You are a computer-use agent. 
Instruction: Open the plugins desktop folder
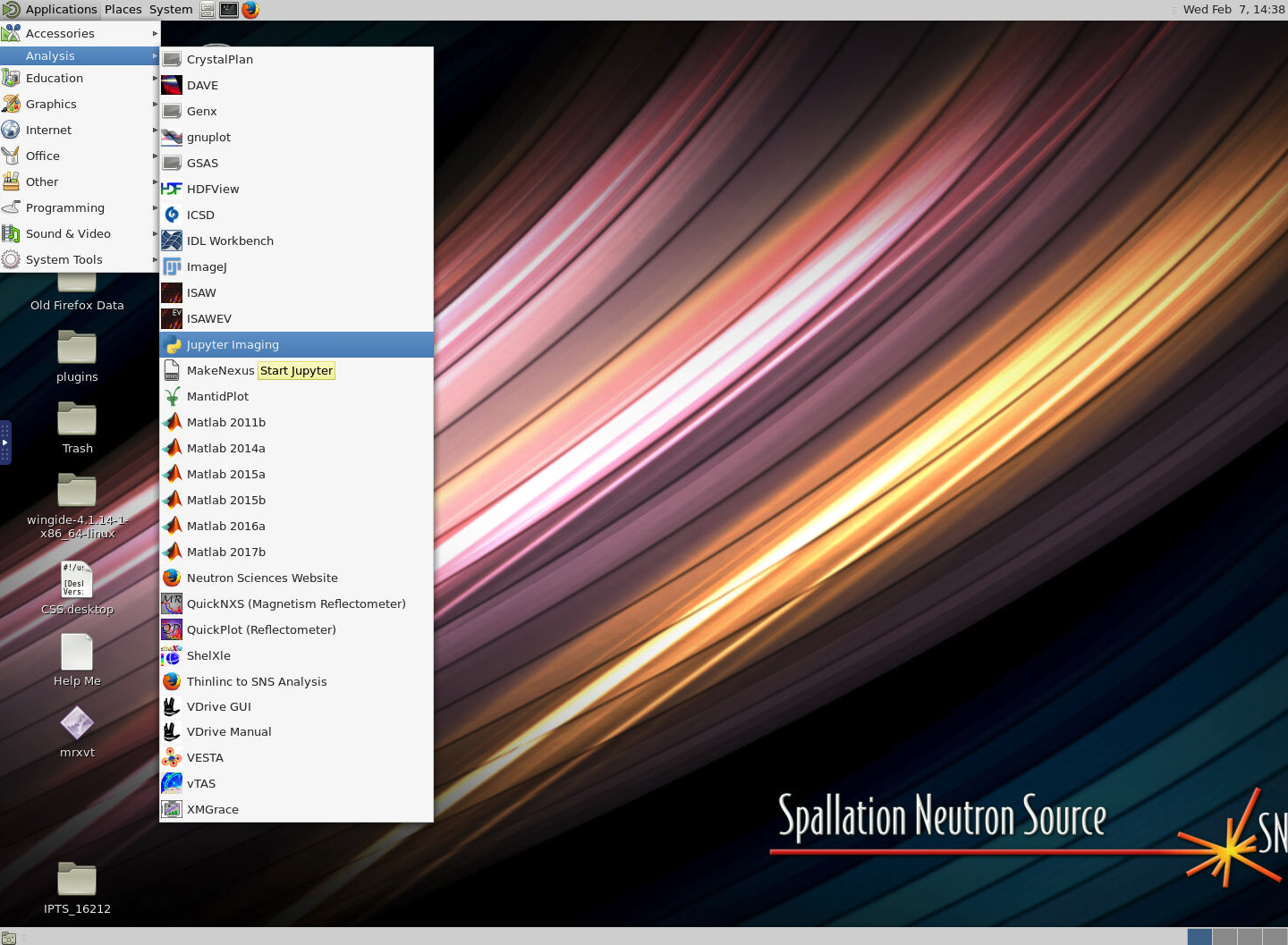[x=77, y=357]
